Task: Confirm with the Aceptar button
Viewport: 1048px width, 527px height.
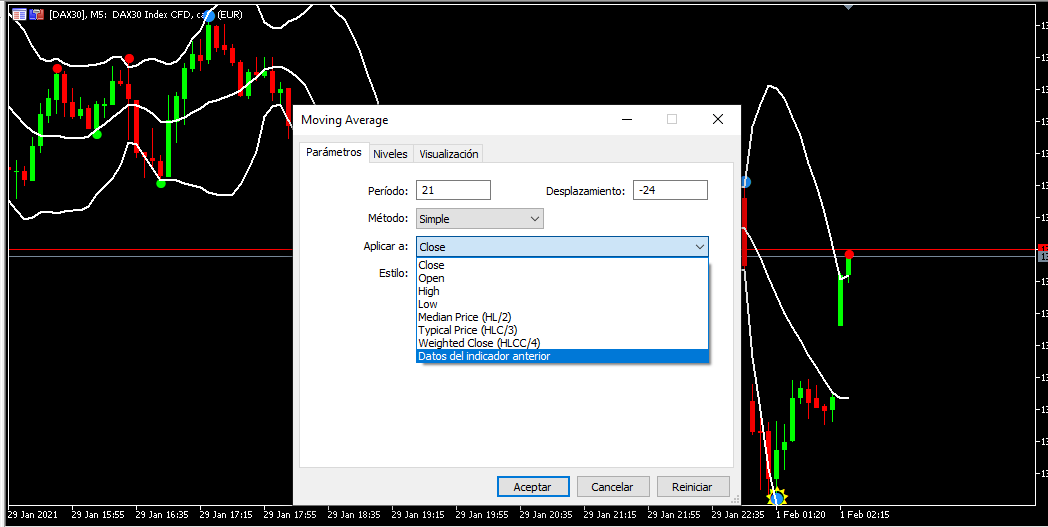Action: (x=533, y=487)
